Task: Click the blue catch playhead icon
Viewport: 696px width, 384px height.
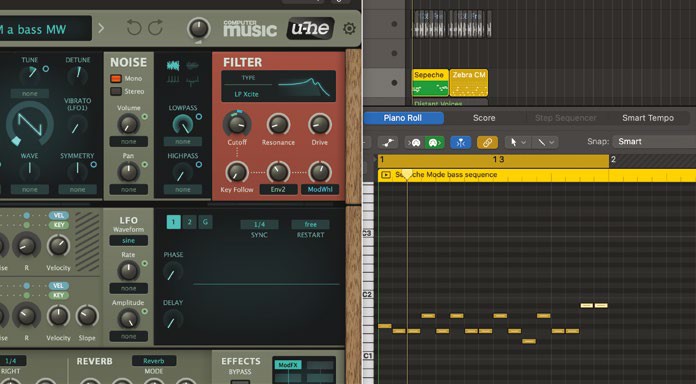Action: [460, 143]
